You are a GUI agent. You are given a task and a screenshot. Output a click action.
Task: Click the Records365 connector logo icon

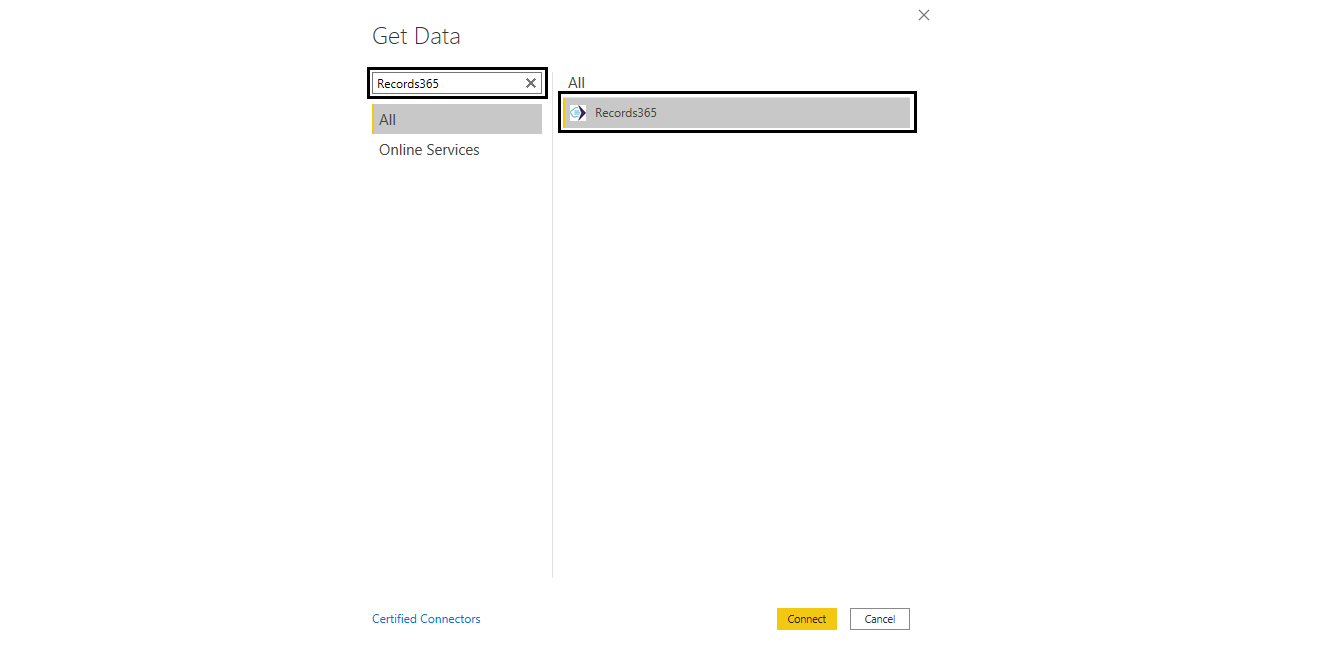click(578, 113)
